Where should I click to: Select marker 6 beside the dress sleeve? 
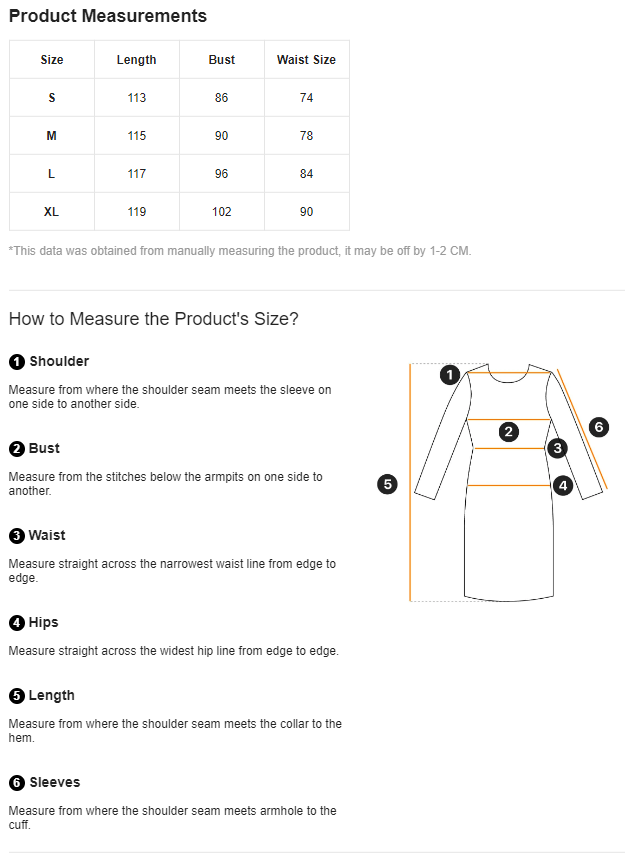click(598, 427)
